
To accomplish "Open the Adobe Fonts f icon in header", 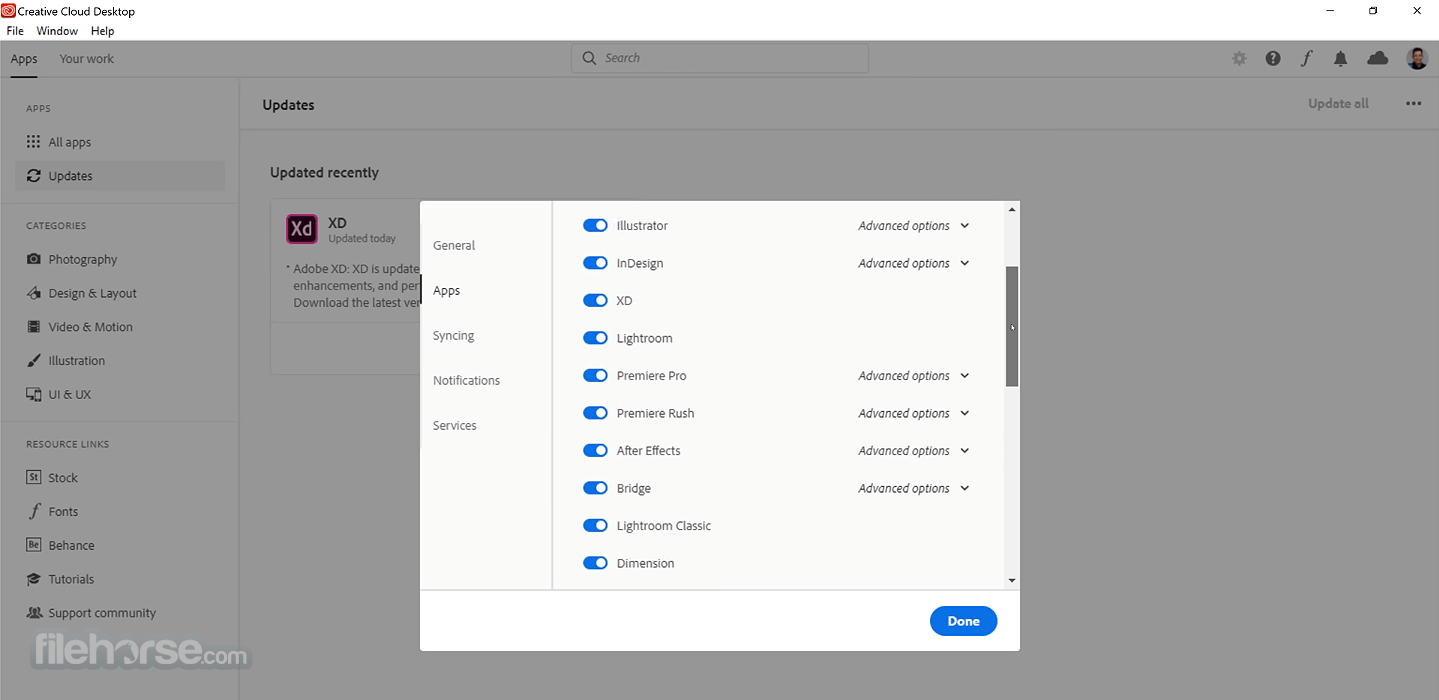I will tap(1306, 58).
